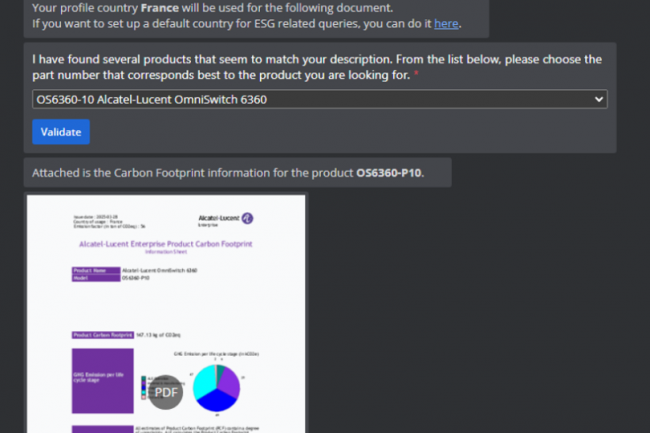Click the cyan segment of the pie chart

tap(206, 380)
